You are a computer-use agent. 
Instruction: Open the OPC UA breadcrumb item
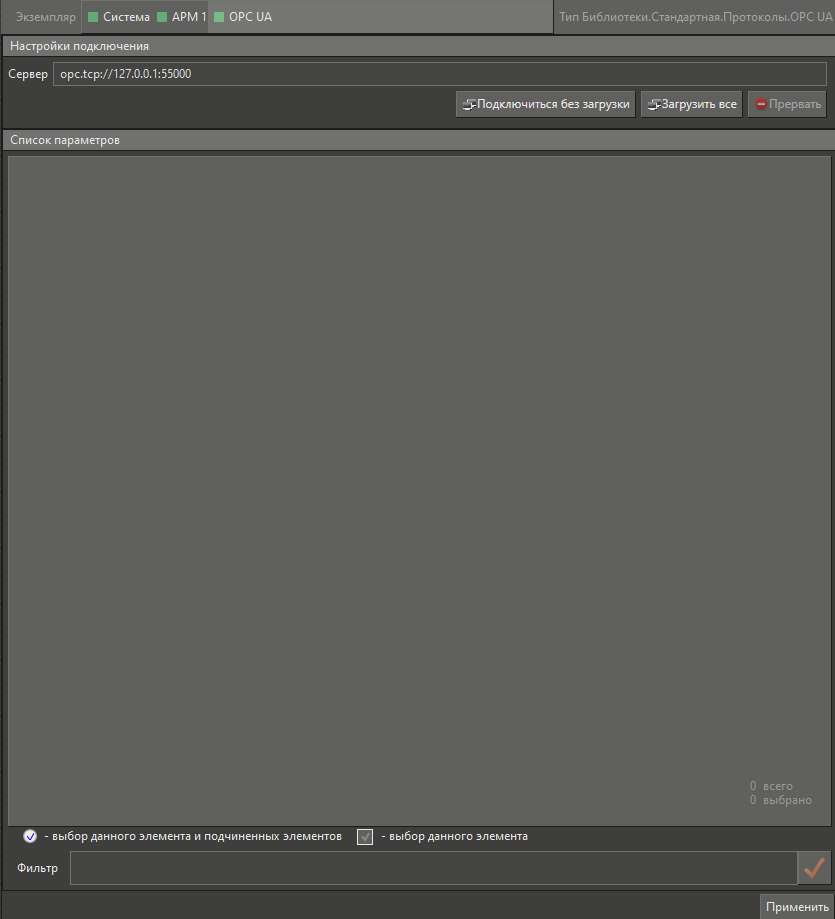click(250, 17)
